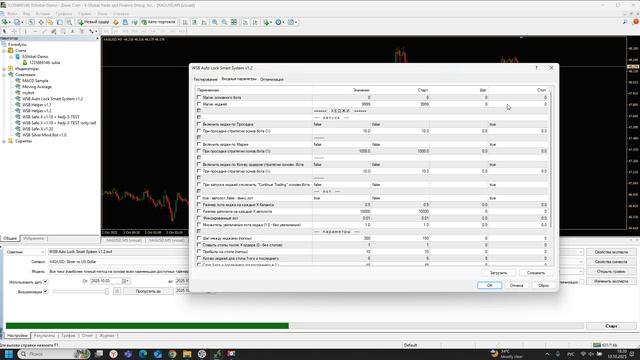Toggle the chart auto scroll icon

(x=245, y=22)
